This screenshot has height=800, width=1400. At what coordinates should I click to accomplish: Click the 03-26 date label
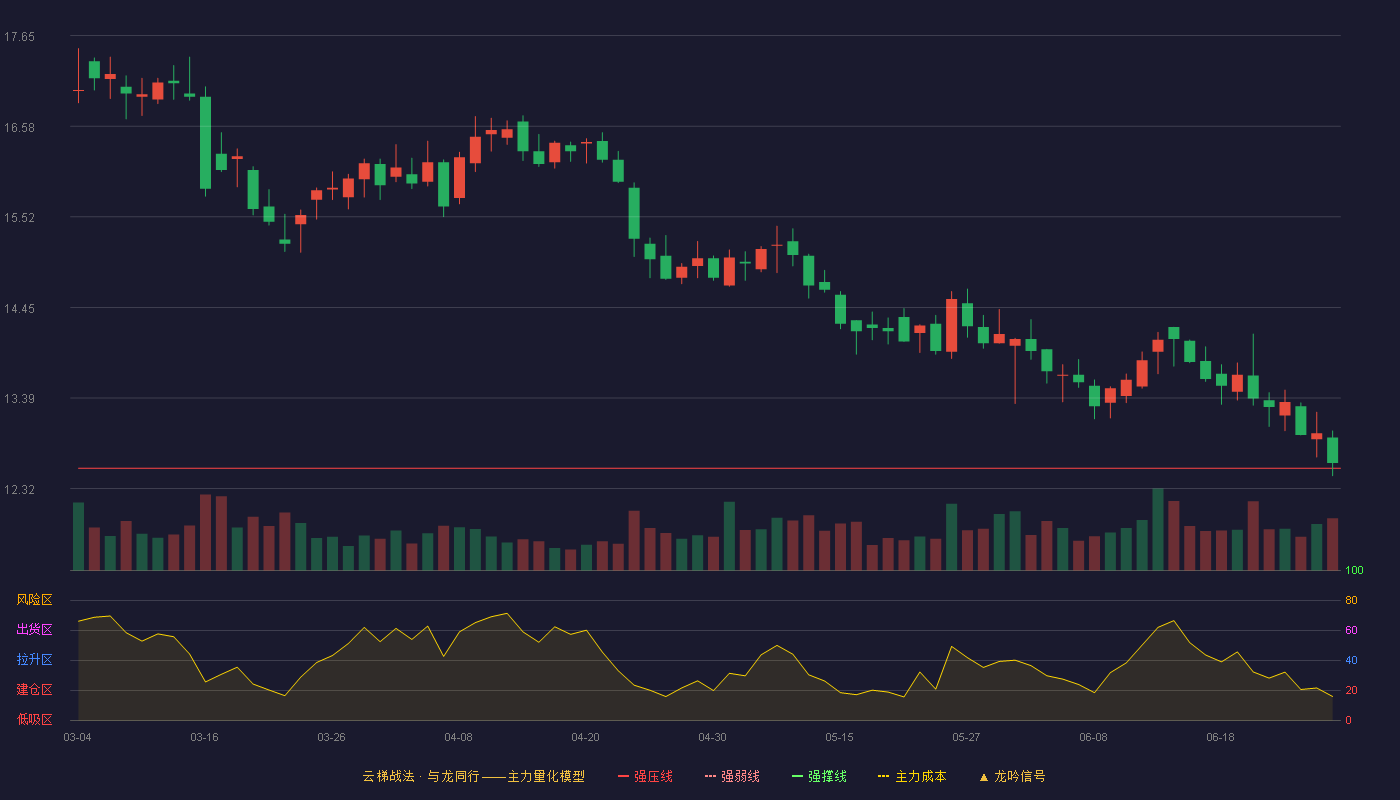331,737
